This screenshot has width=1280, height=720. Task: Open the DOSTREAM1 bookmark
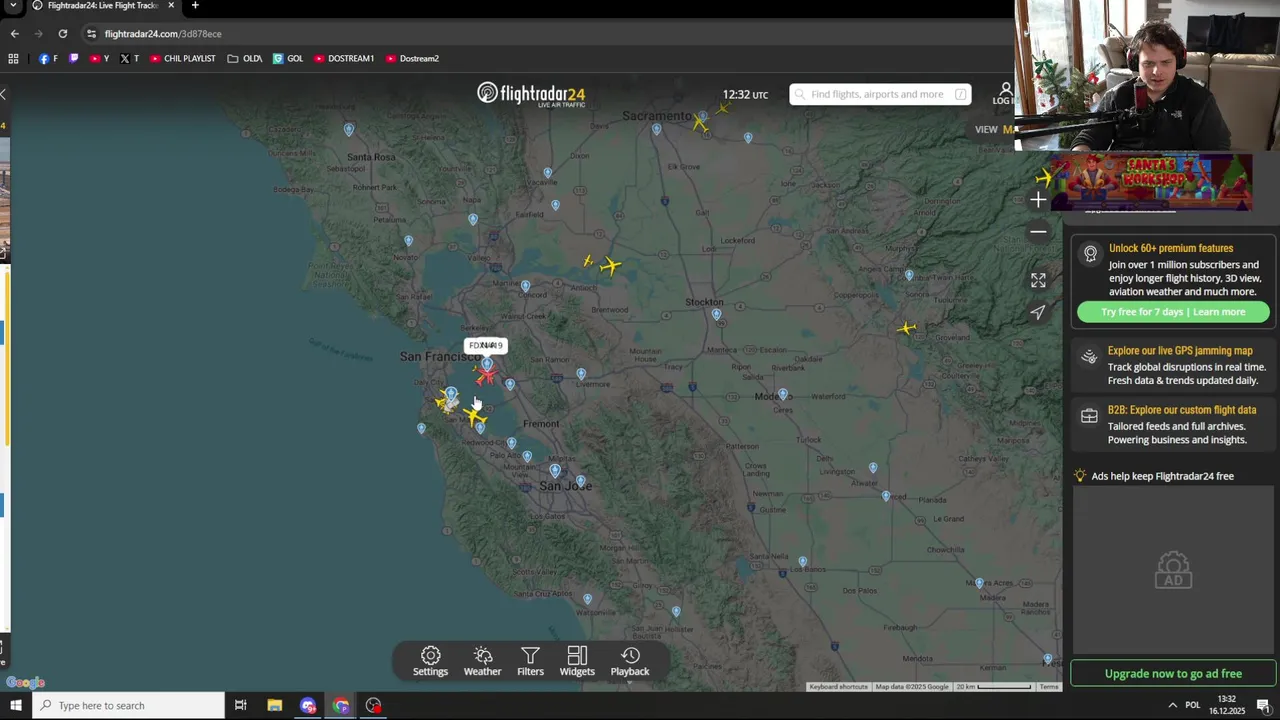344,58
